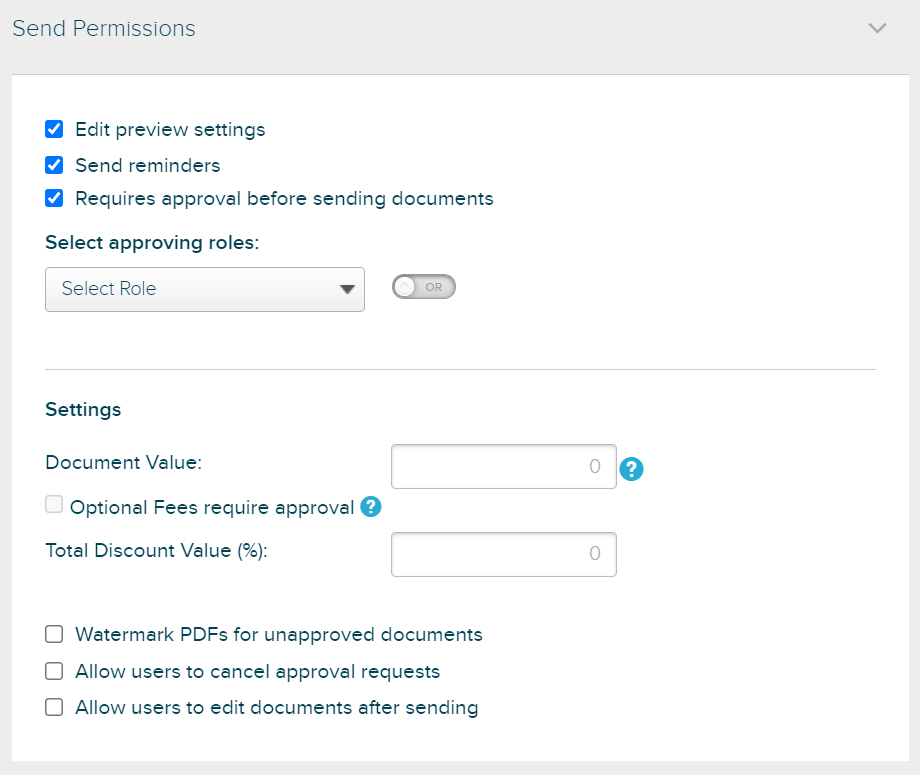Click the Document Value help icon
Viewport: 920px width, 775px height.
coord(631,468)
